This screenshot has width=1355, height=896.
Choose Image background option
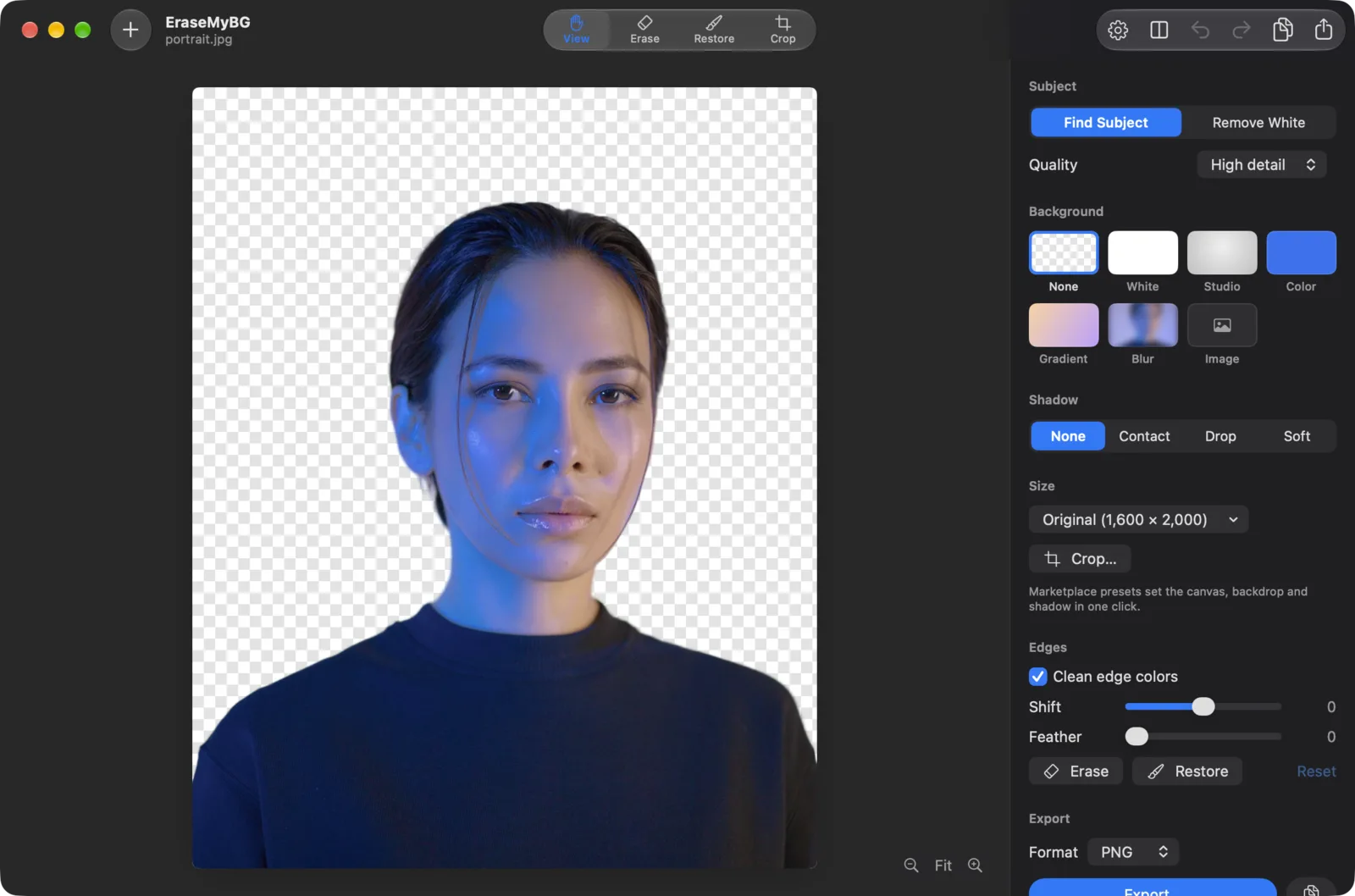tap(1222, 325)
